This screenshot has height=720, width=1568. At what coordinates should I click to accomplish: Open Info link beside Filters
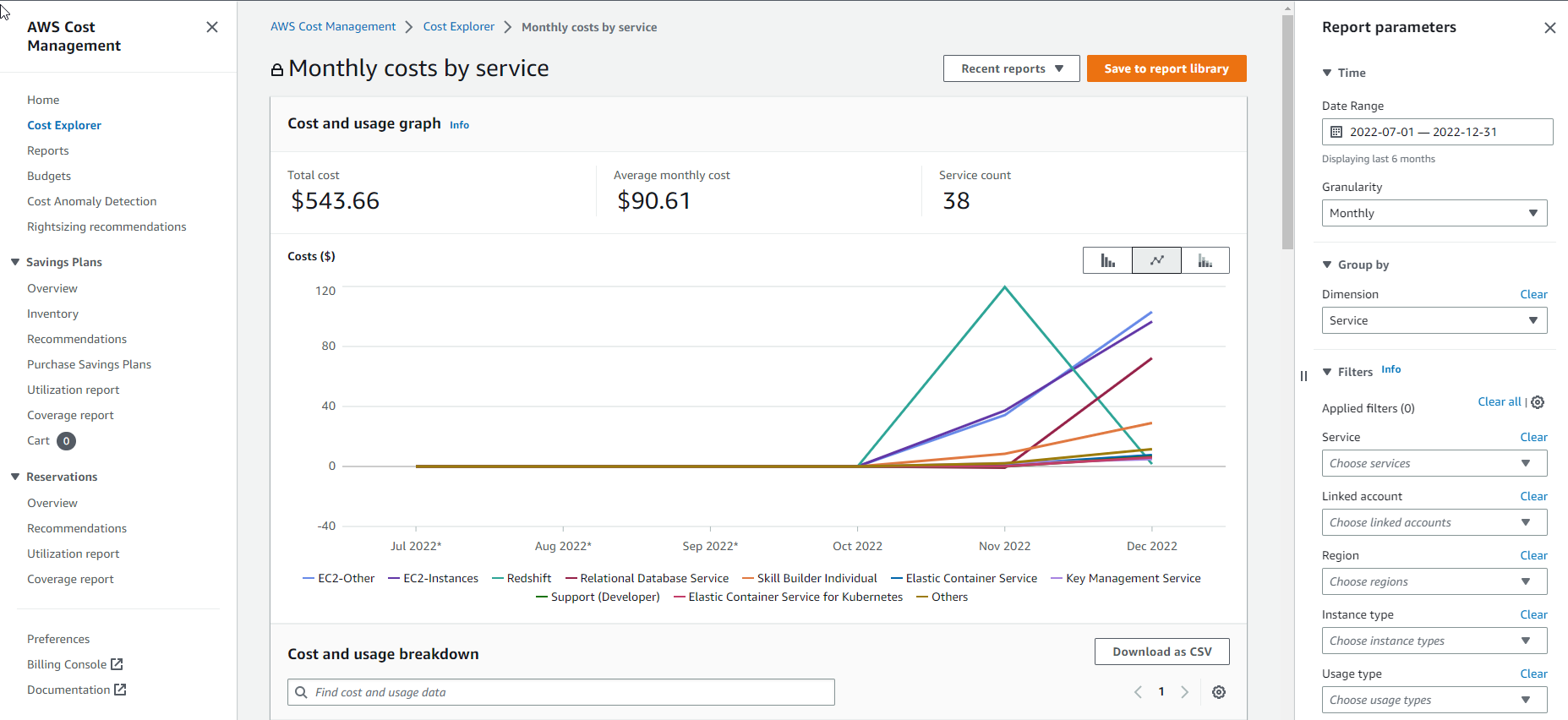(x=1390, y=369)
